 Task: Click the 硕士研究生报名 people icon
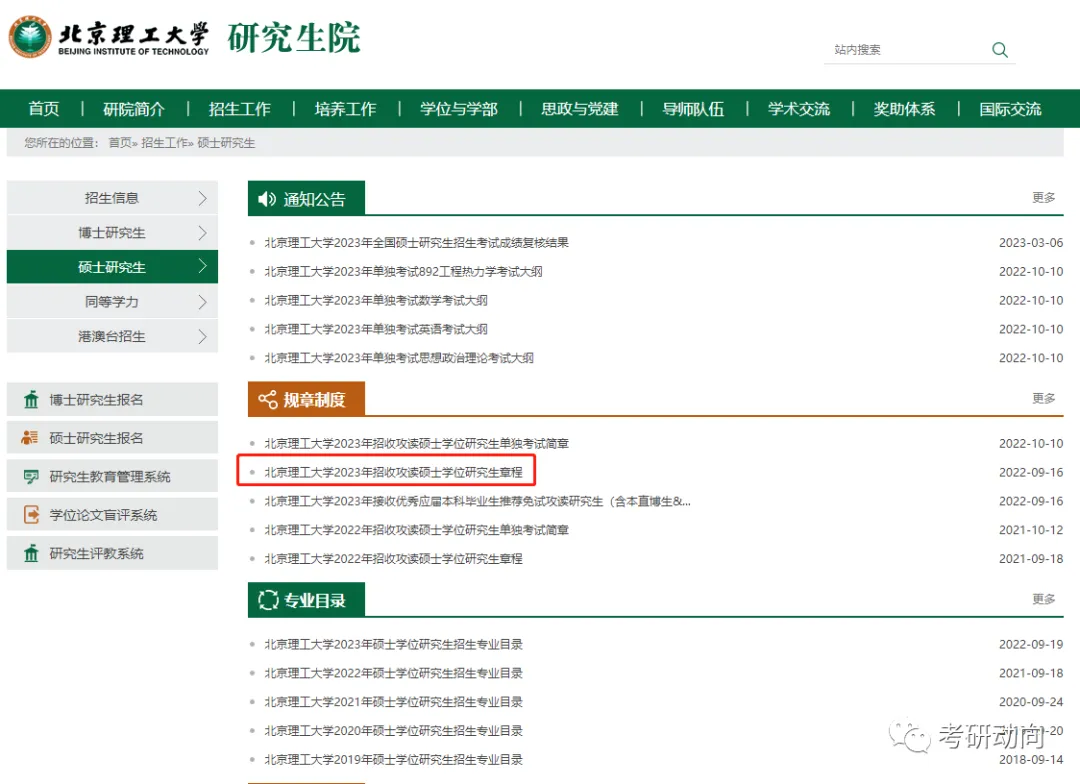pyautogui.click(x=30, y=437)
